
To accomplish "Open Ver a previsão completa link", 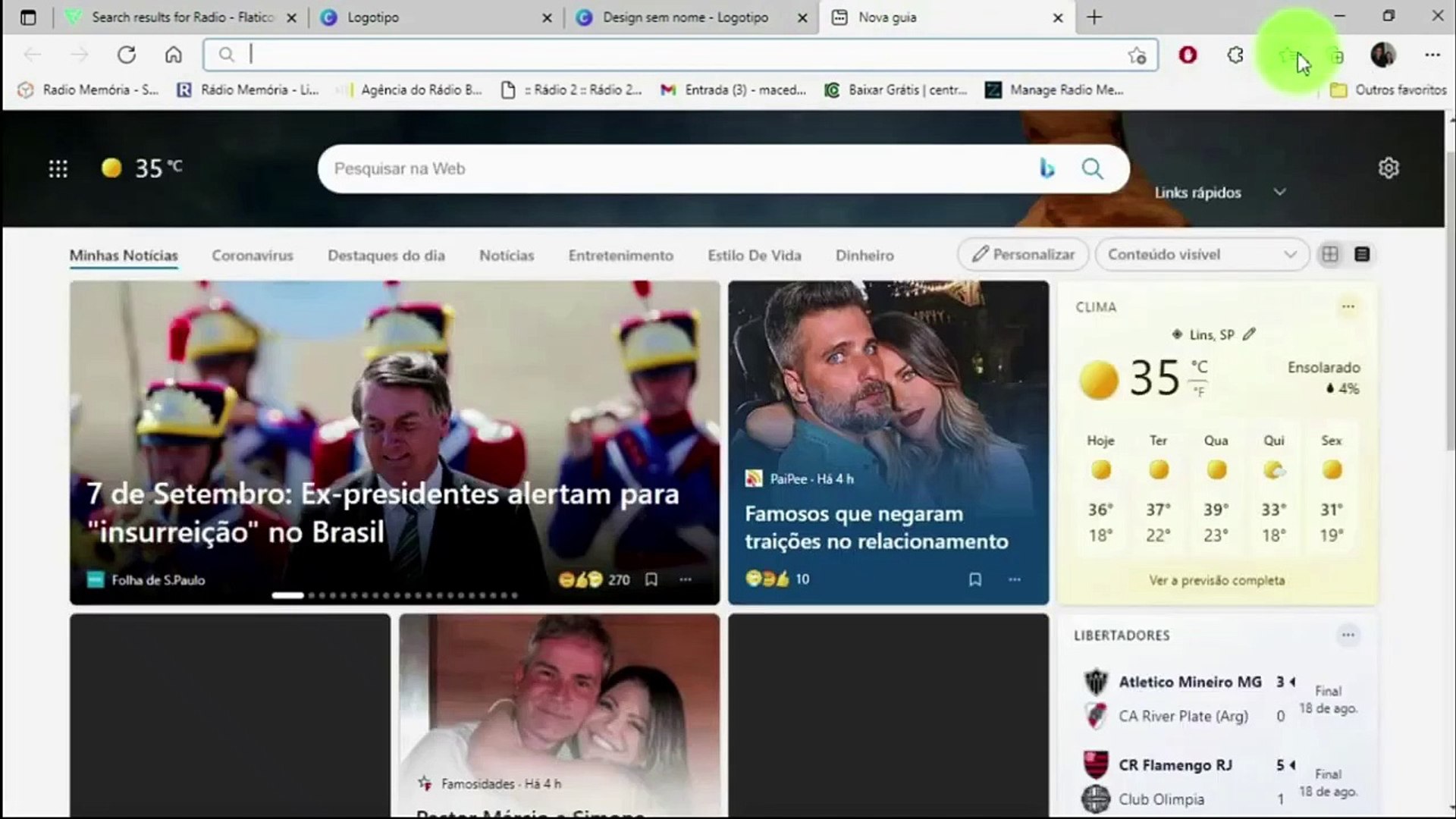I will 1216,581.
